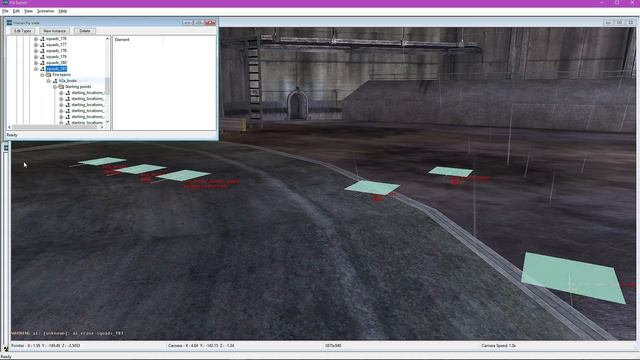
Task: Expand the squads_179 tree node
Action: pyautogui.click(x=36, y=57)
